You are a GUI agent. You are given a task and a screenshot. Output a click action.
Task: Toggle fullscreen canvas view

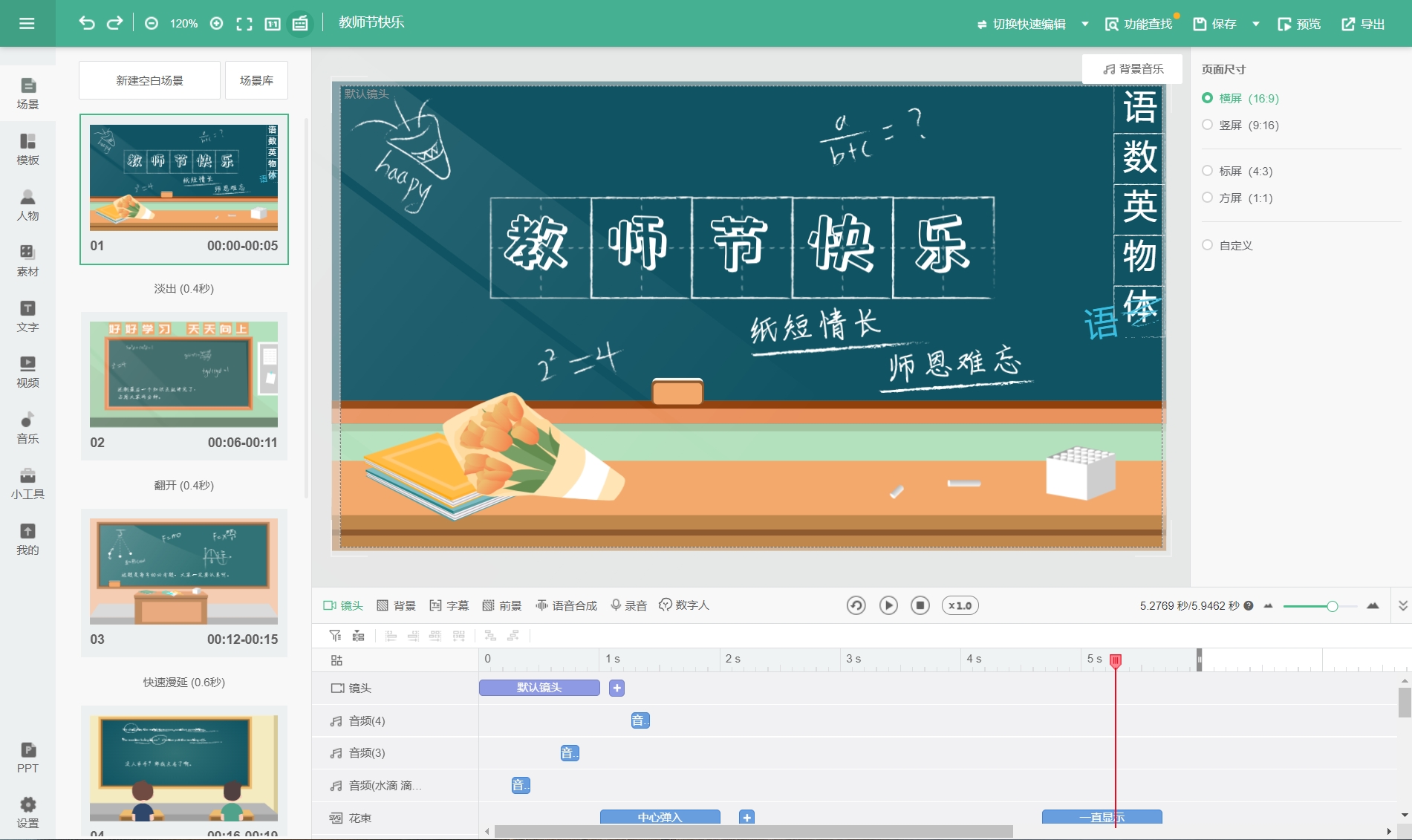pos(244,24)
